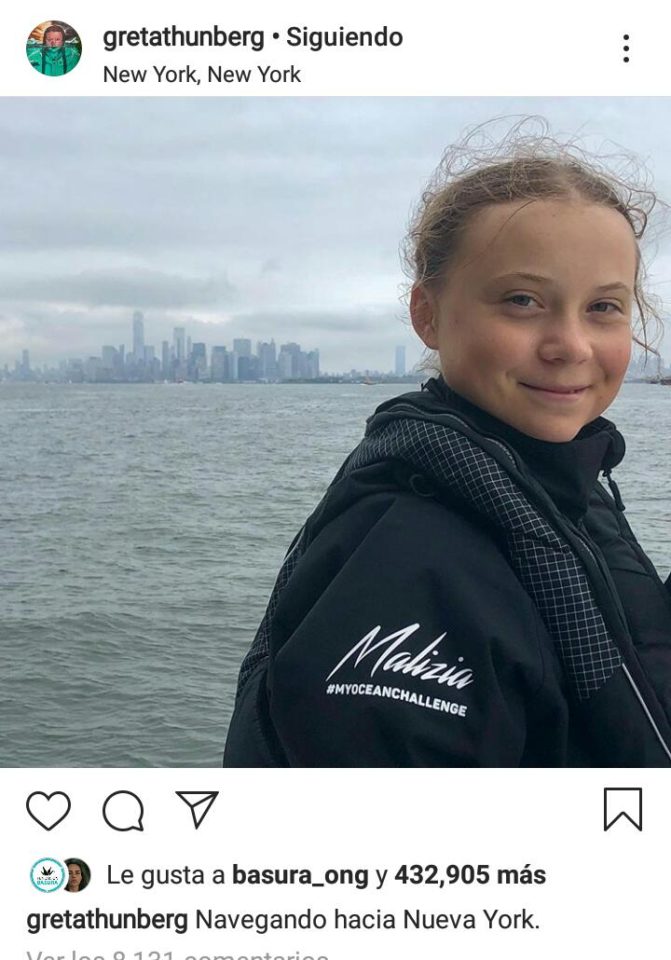Tap the Malizia logo on the jacket
The height and width of the screenshot is (960, 671).
400,655
